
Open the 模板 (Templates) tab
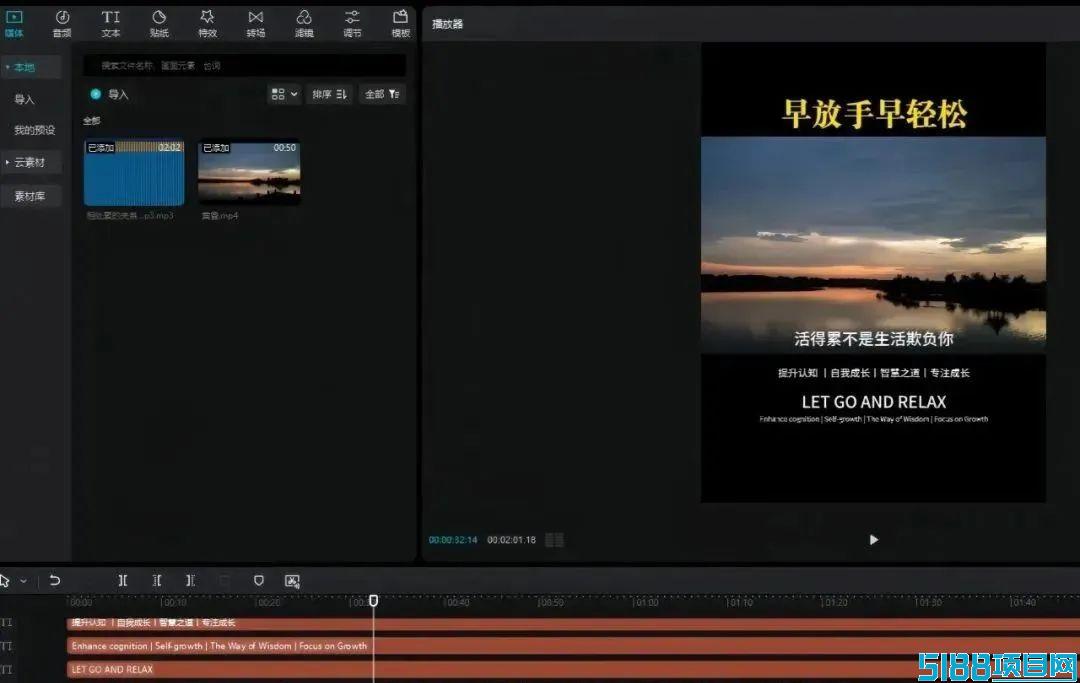point(400,23)
